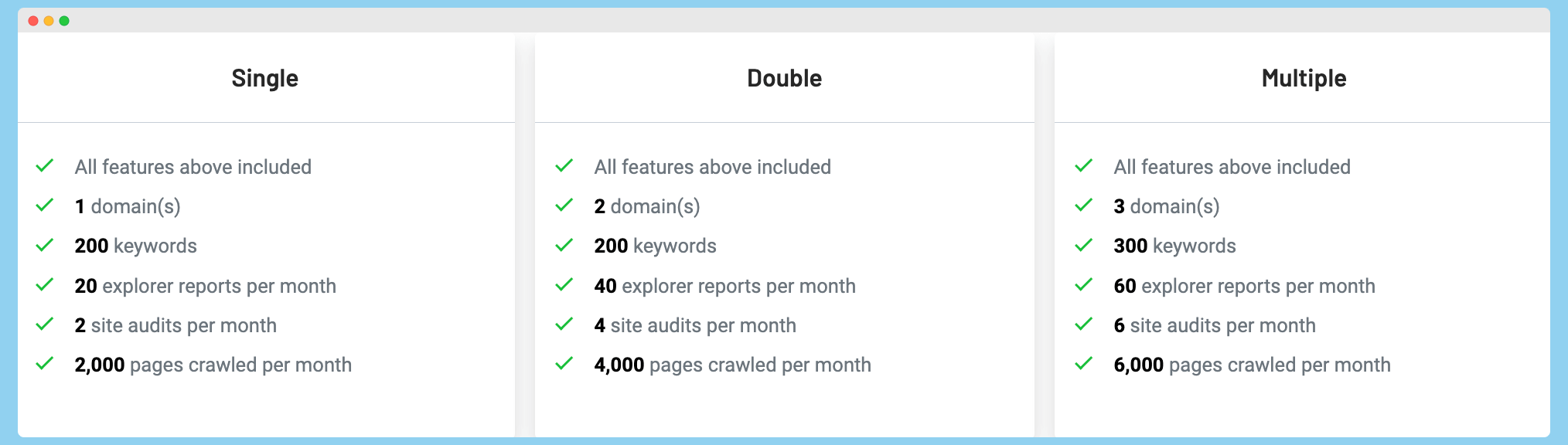This screenshot has width=1568, height=445.
Task: Click '60 explorer reports per month' text
Action: [x=1245, y=287]
